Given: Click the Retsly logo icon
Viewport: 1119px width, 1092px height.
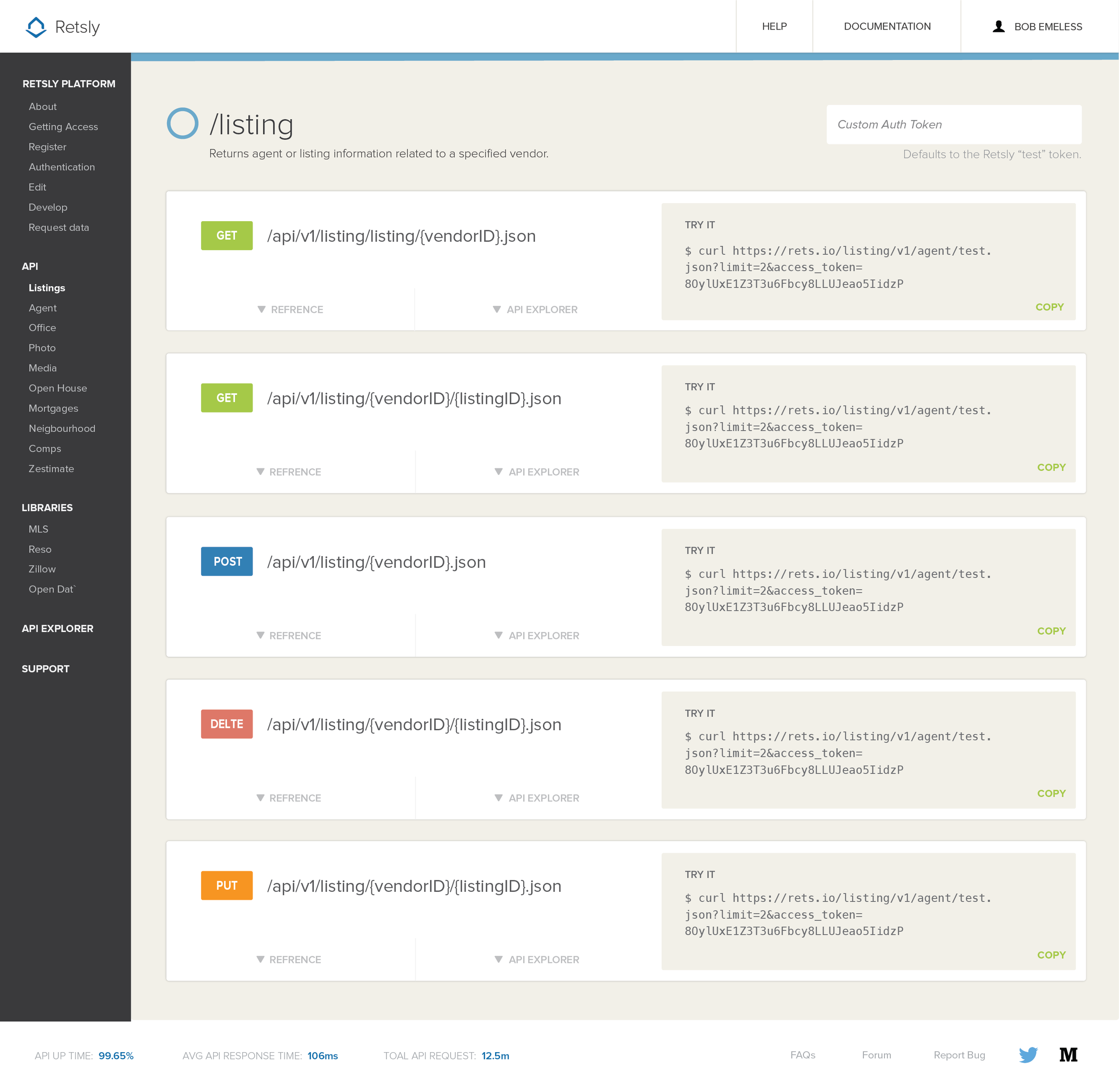Looking at the screenshot, I should [36, 27].
